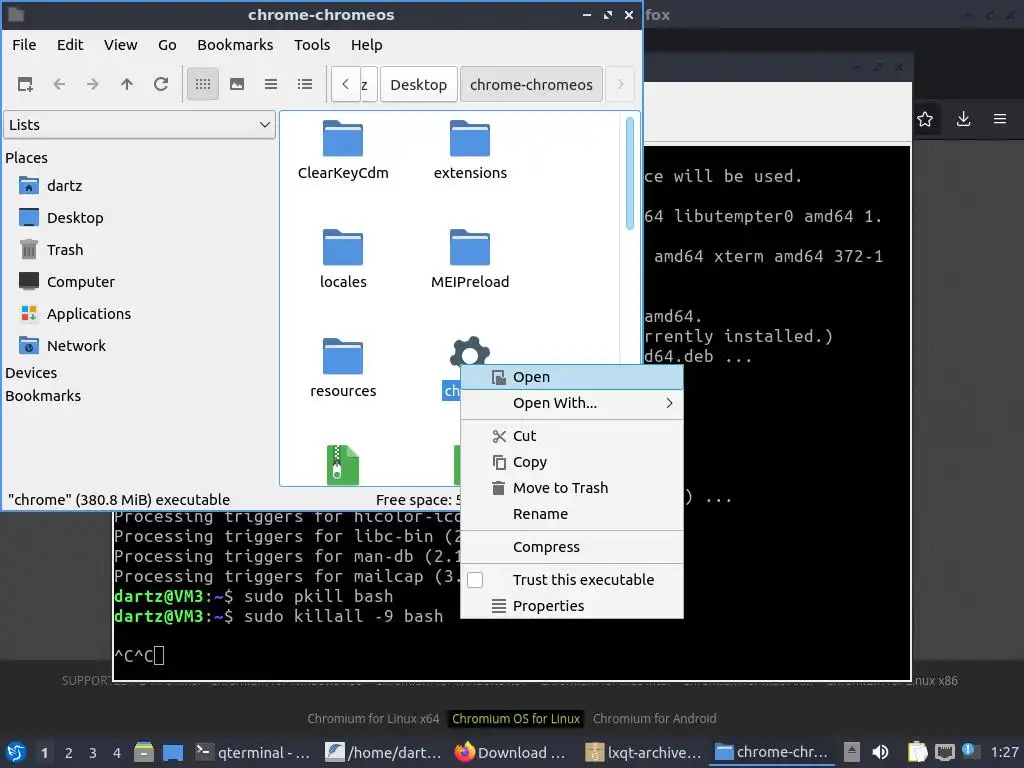The width and height of the screenshot is (1024, 768).
Task: Open the clipboard tray icon
Action: click(917, 752)
